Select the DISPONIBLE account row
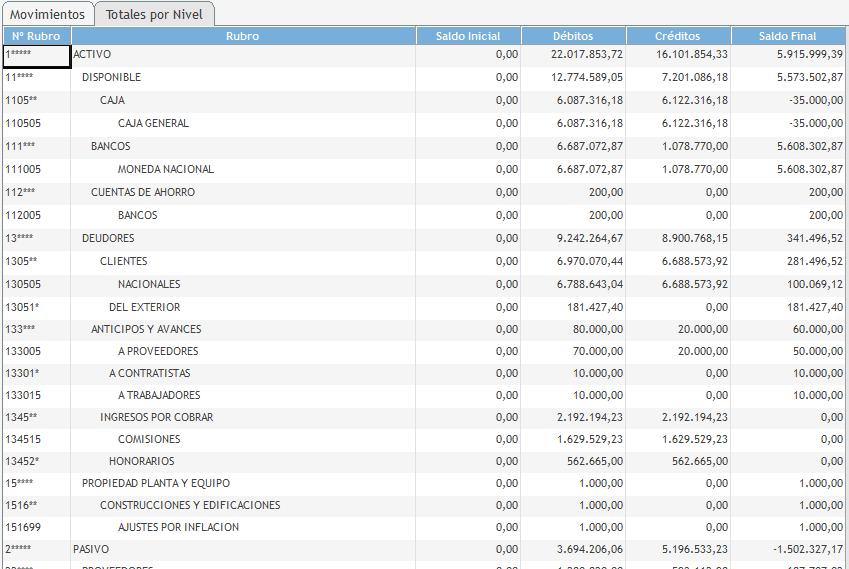Viewport: 849px width, 569px height. click(x=111, y=77)
